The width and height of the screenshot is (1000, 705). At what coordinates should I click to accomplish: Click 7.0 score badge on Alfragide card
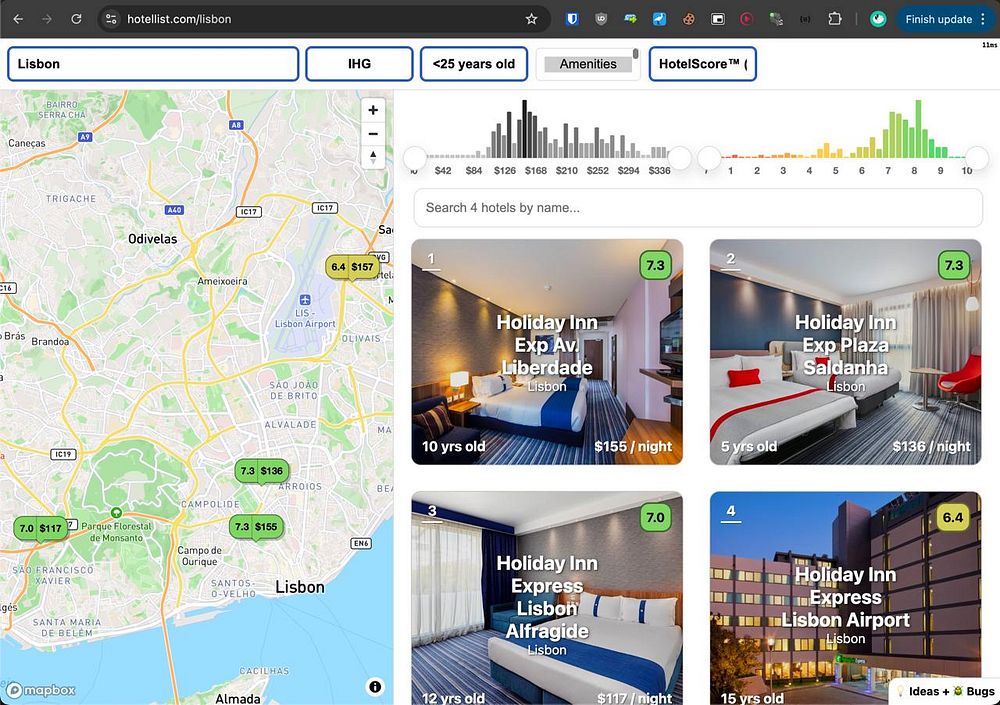656,517
